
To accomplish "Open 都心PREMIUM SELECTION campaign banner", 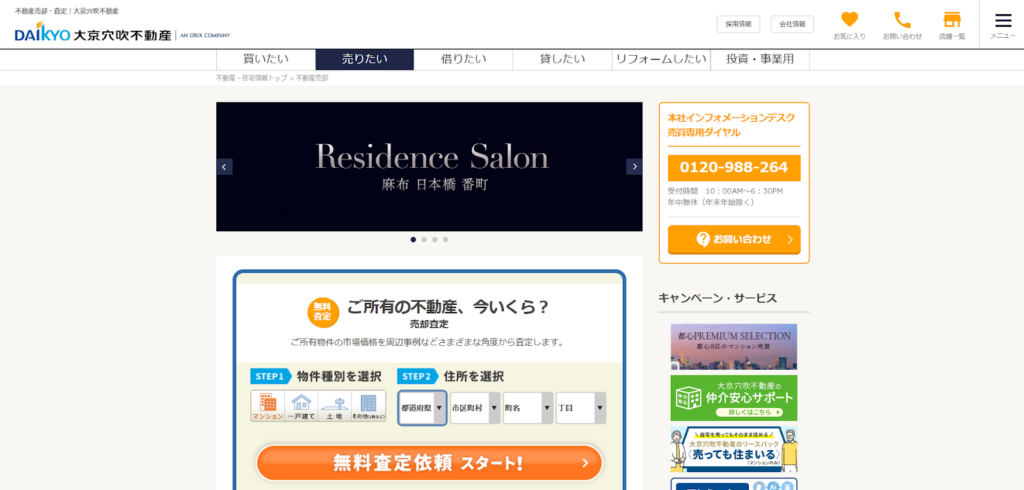I will [x=734, y=347].
